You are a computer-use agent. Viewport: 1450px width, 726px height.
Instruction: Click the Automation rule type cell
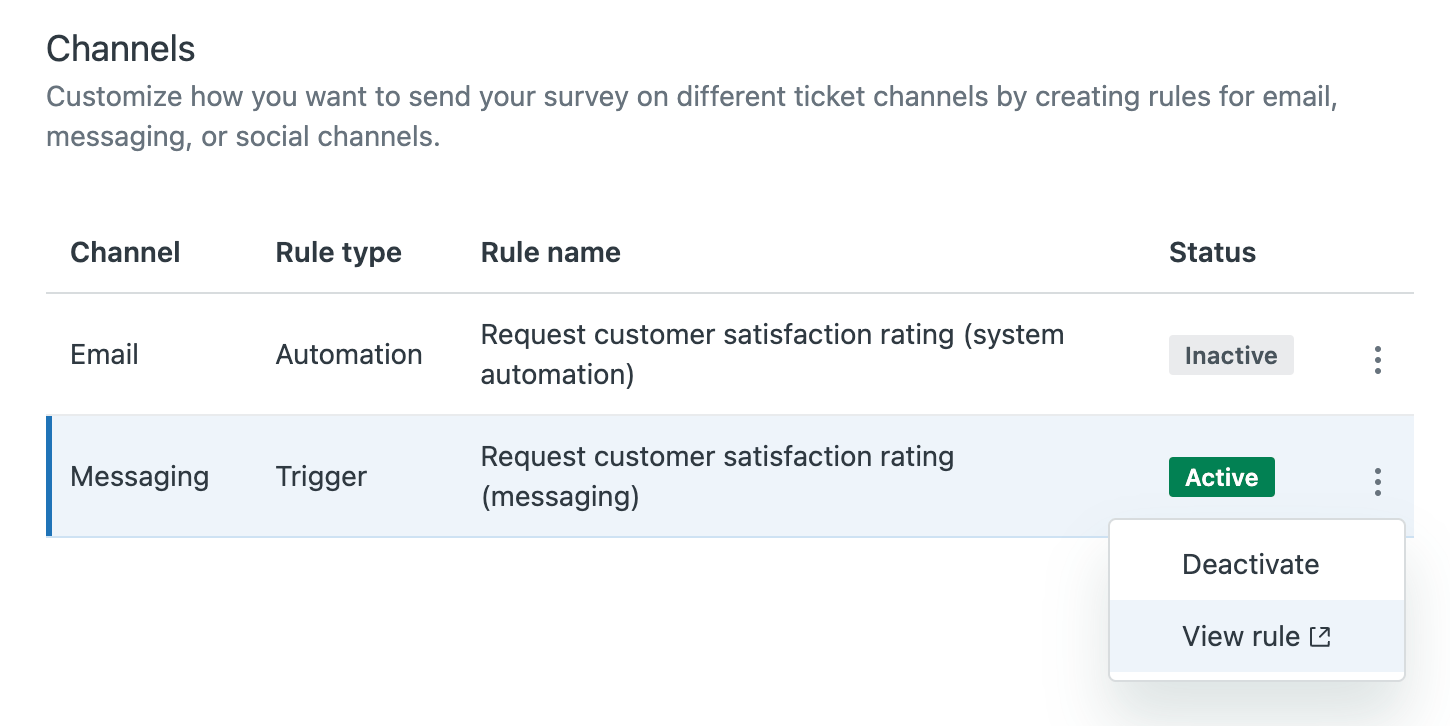(x=348, y=355)
